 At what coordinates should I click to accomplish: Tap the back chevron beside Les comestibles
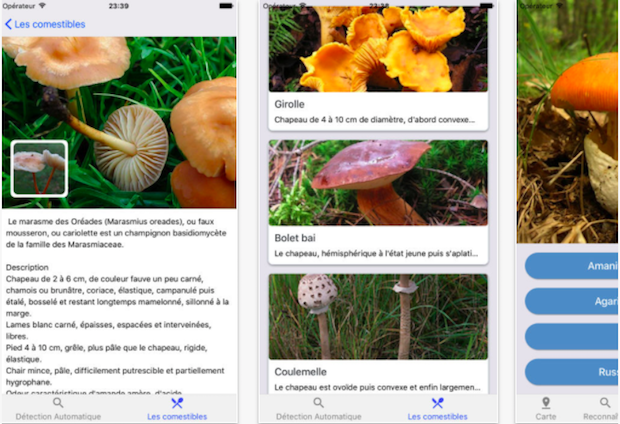10,24
